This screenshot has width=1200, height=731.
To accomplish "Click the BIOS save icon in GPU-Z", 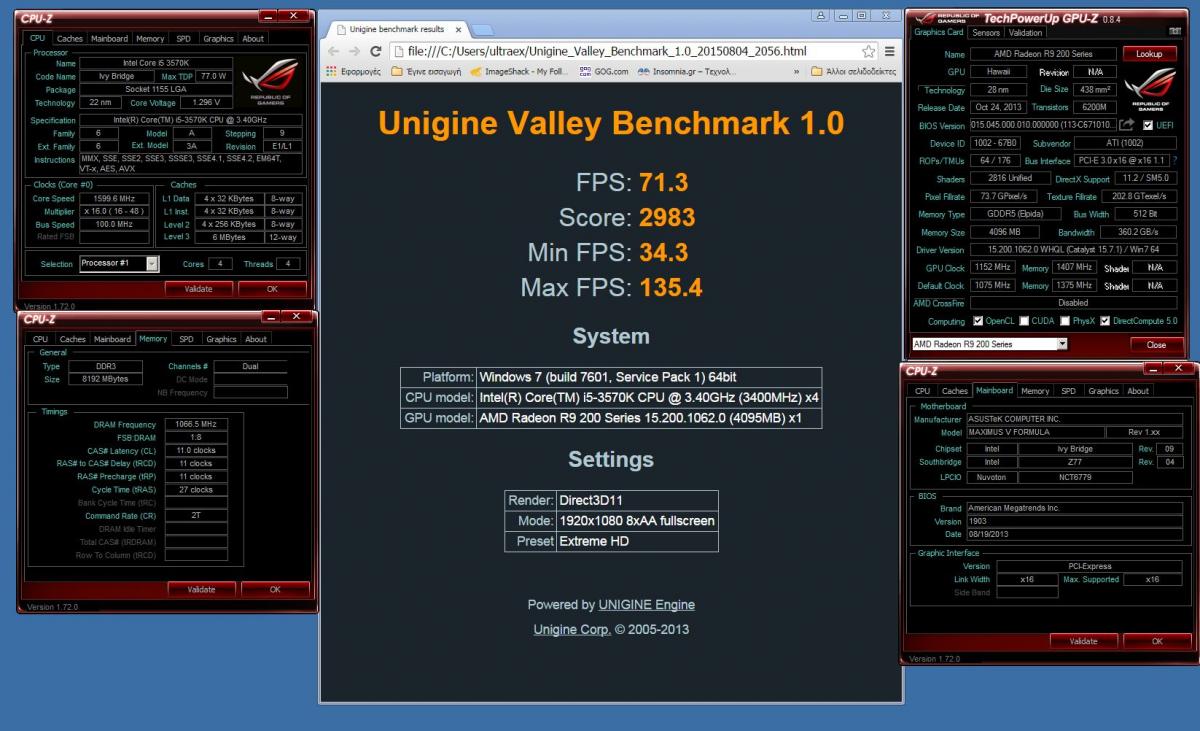I will click(x=1126, y=125).
